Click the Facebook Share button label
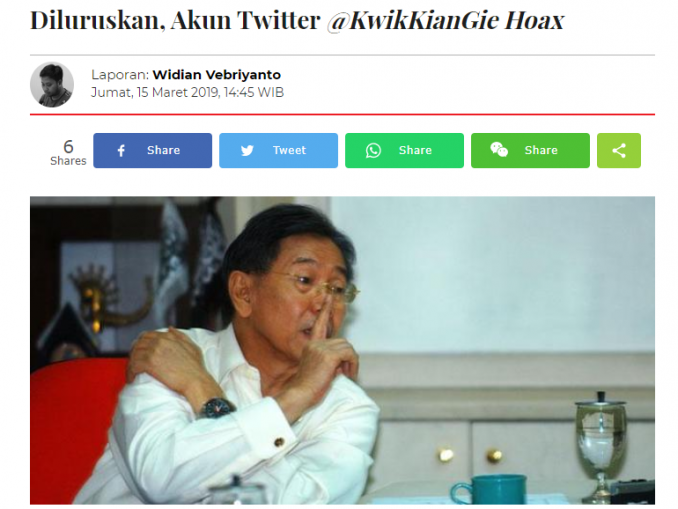 pyautogui.click(x=163, y=150)
